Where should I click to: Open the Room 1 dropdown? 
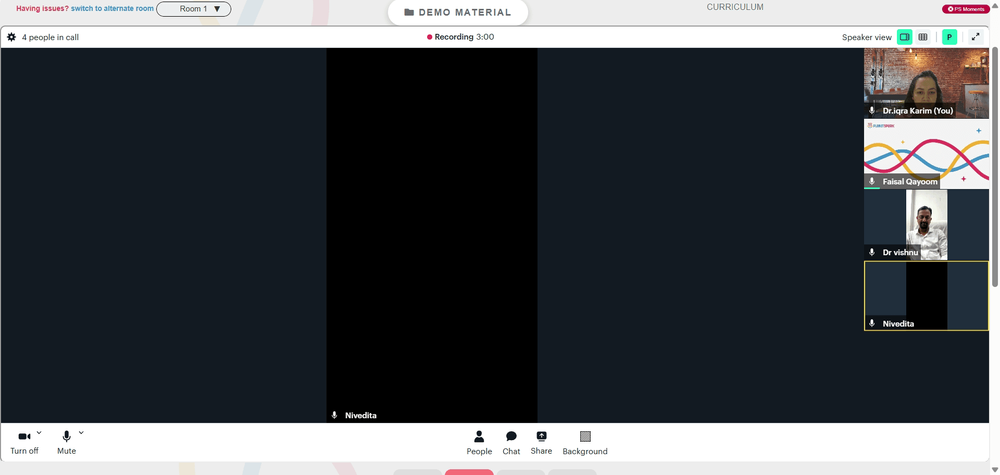coord(194,9)
